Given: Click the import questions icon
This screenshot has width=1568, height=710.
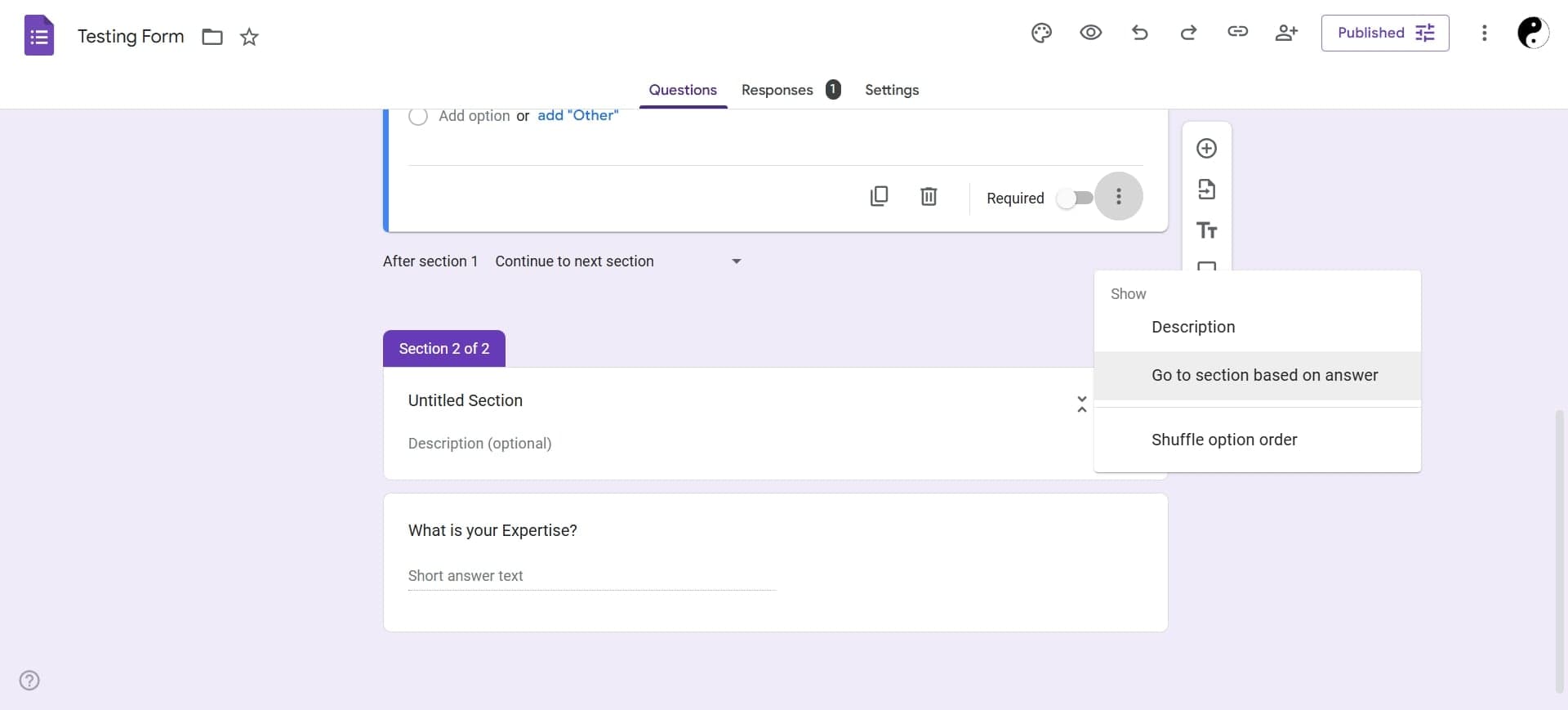Looking at the screenshot, I should (x=1206, y=190).
